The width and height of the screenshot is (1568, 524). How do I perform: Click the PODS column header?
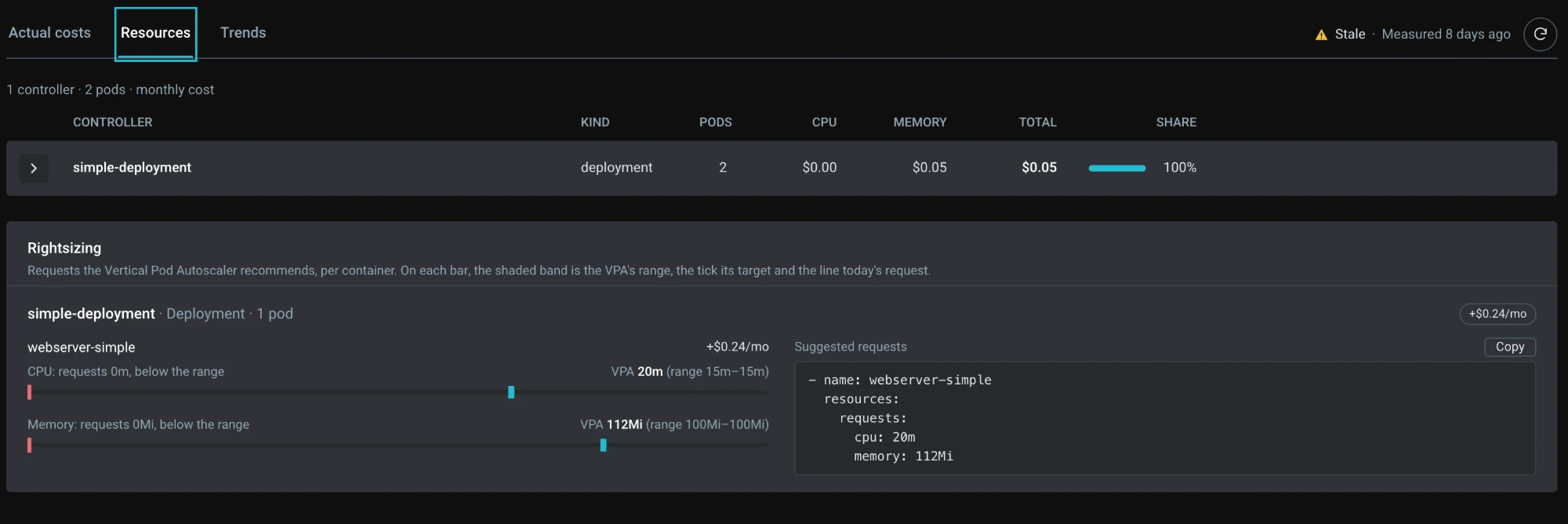(x=716, y=122)
